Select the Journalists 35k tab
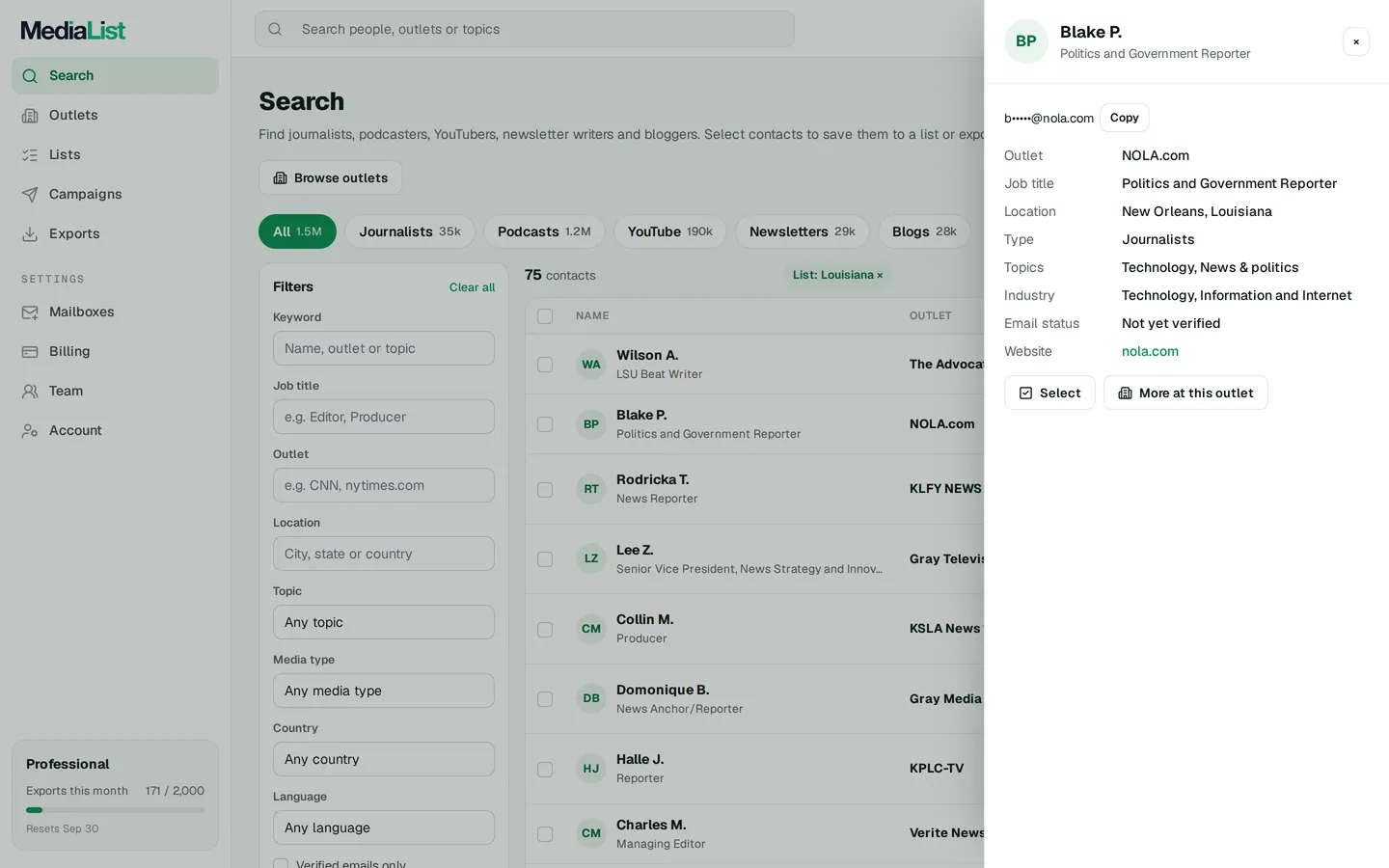 click(x=410, y=231)
